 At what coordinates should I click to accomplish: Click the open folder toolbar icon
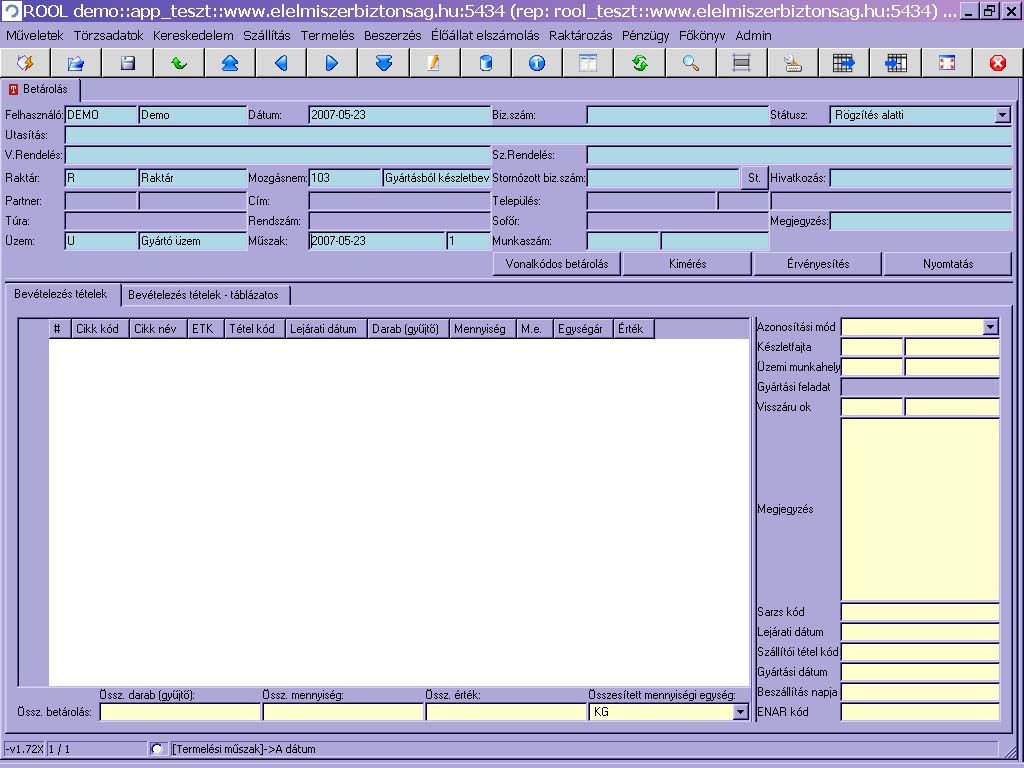point(76,63)
